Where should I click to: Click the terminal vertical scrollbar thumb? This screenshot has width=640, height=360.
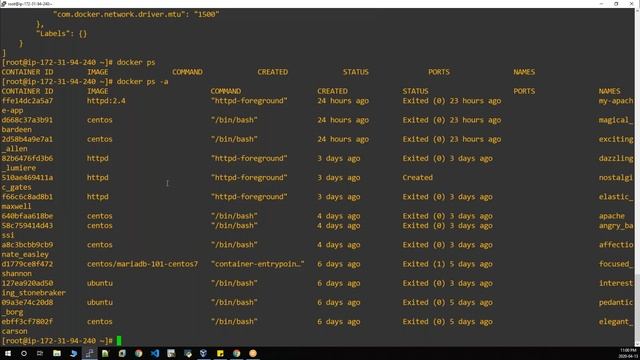pyautogui.click(x=637, y=307)
